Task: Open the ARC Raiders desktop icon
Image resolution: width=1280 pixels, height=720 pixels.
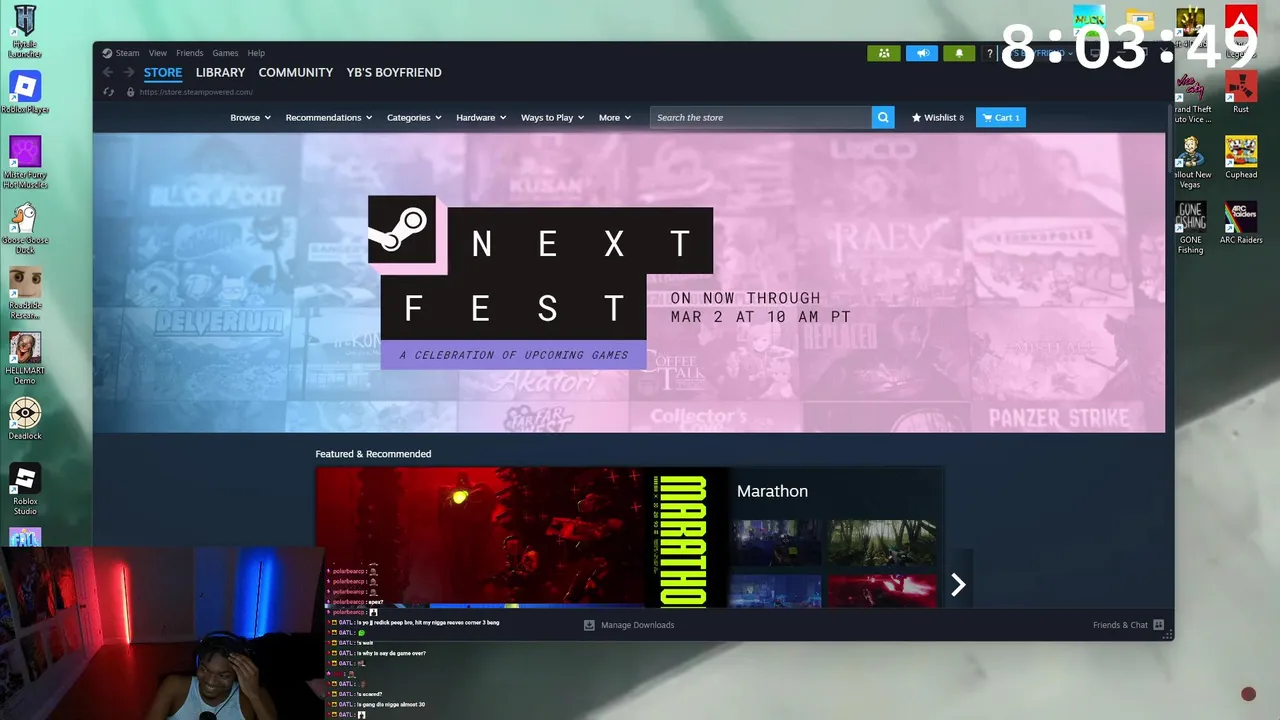Action: click(1241, 222)
